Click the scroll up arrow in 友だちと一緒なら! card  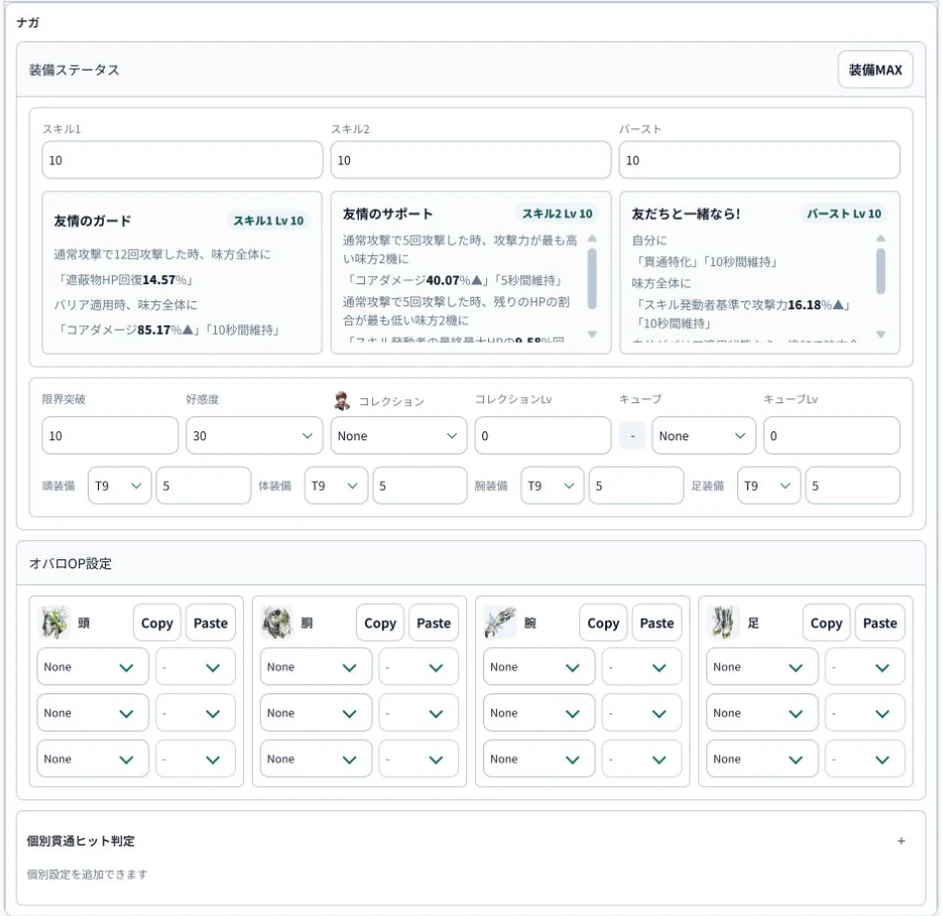(x=881, y=238)
